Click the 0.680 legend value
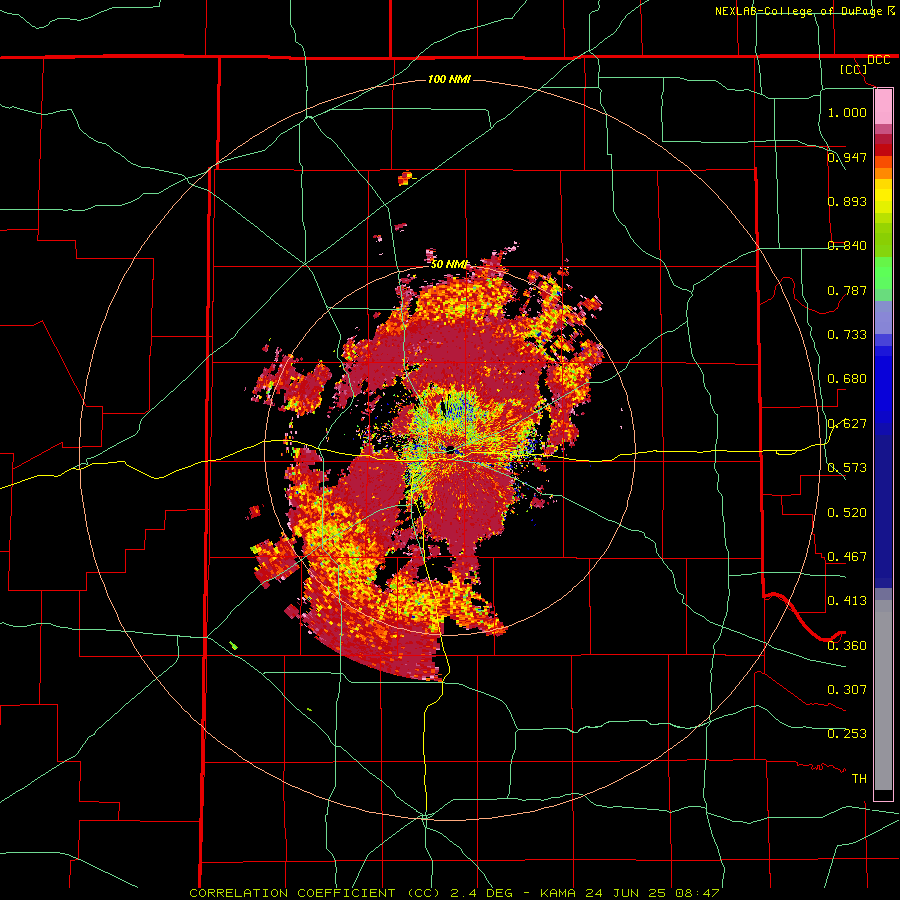Image resolution: width=900 pixels, height=900 pixels. click(847, 379)
